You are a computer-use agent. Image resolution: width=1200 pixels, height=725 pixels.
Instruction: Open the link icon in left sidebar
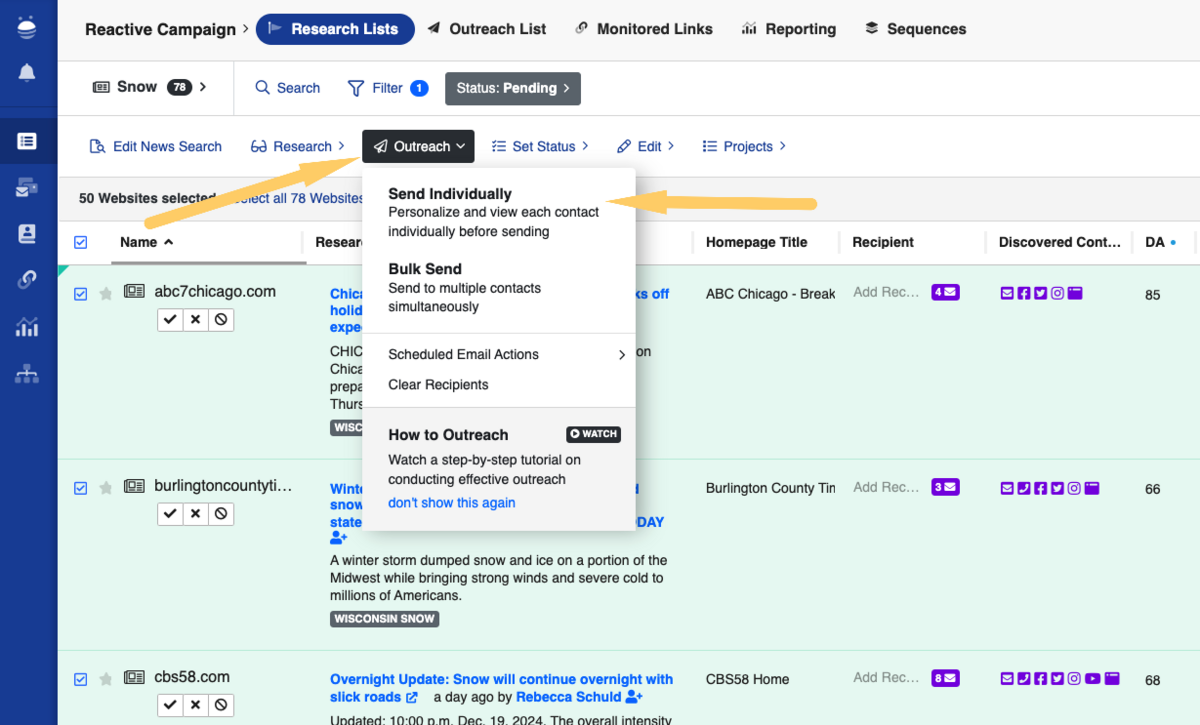point(27,280)
